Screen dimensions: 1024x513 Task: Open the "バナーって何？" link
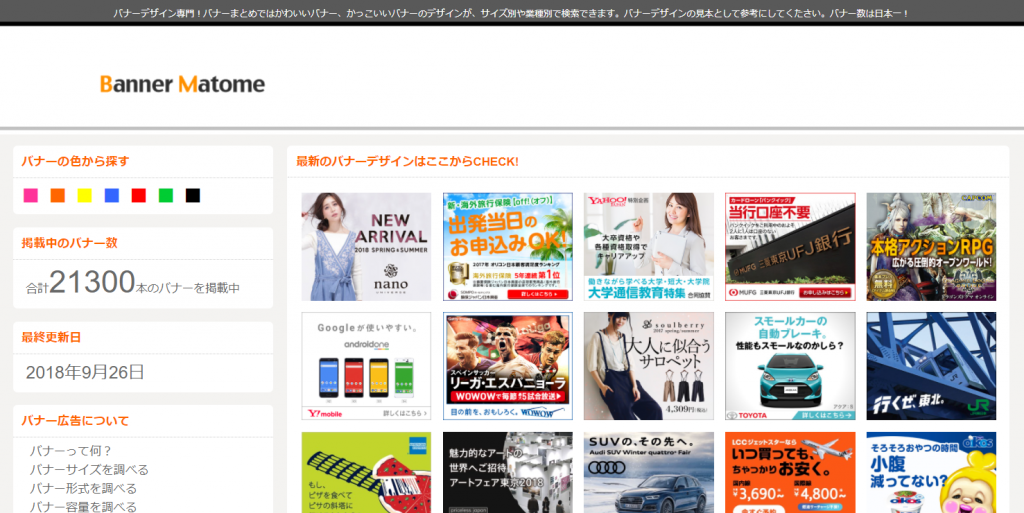71,451
